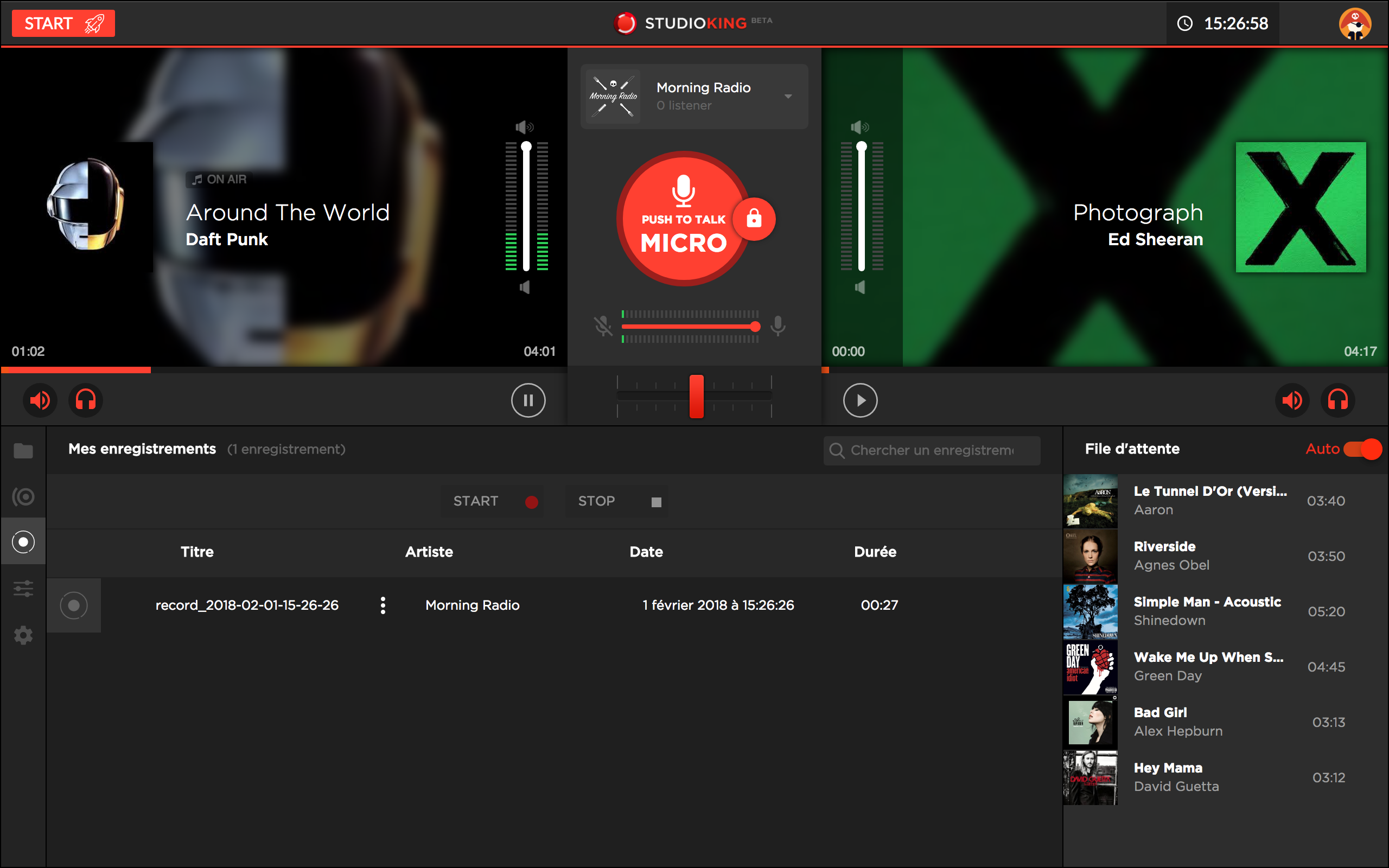Screen dimensions: 1389x868
Task: Select the disc/playlists icon in sidebar
Action: (x=23, y=496)
